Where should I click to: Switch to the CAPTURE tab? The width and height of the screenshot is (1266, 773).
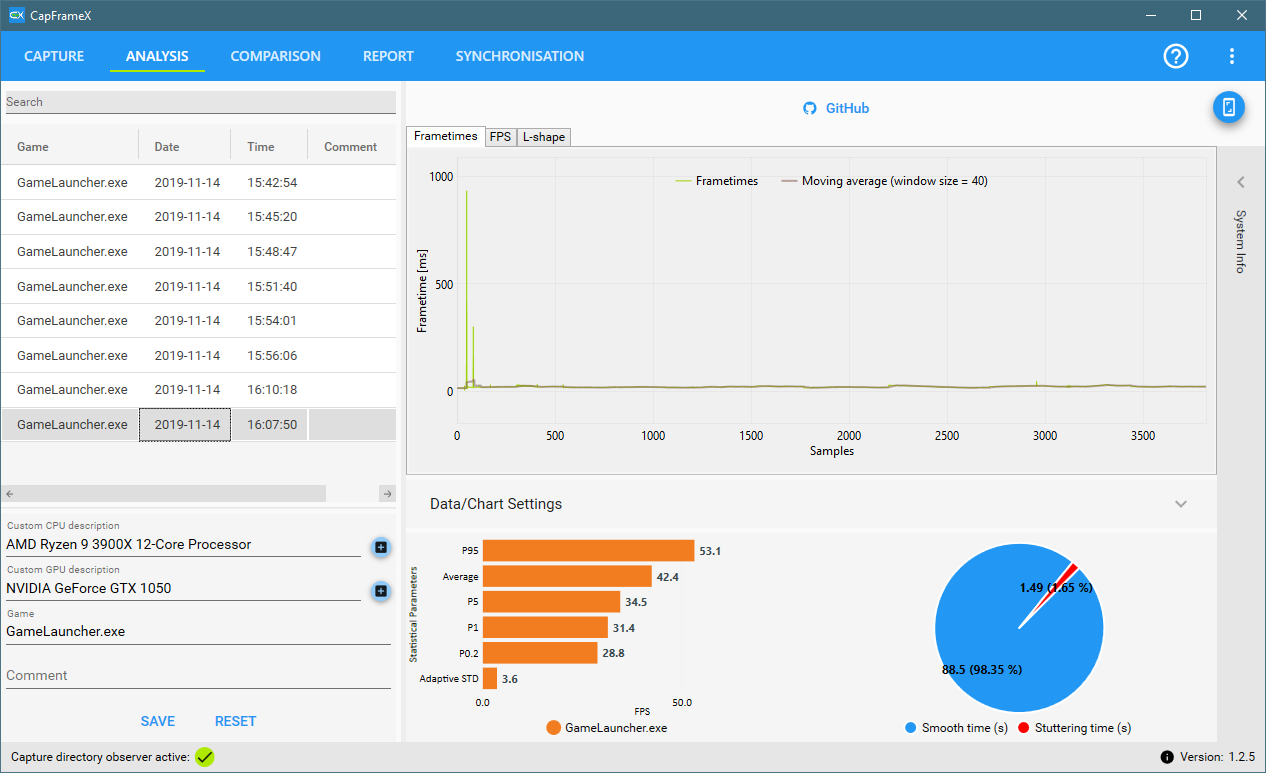(x=54, y=56)
